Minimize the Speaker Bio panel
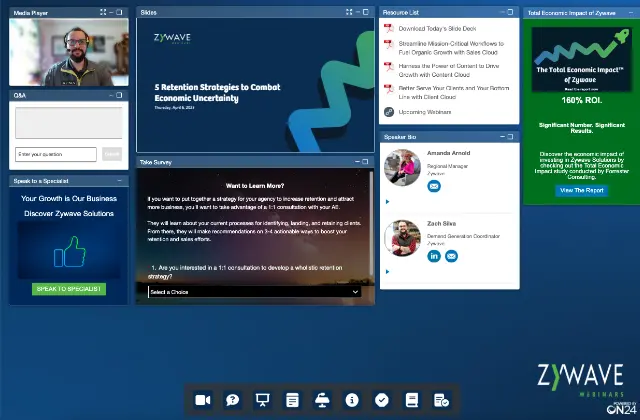Screen dimensions: 640x420 pyautogui.click(x=502, y=136)
